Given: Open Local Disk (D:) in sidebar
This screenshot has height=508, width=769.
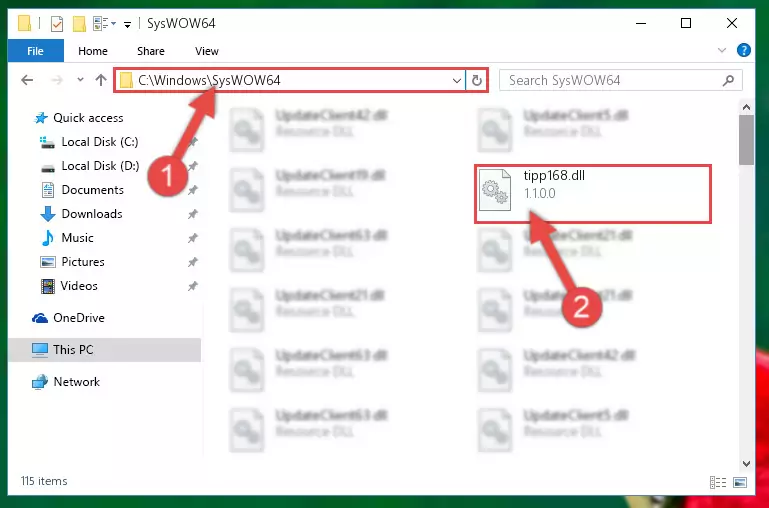Looking at the screenshot, I should click(100, 166).
